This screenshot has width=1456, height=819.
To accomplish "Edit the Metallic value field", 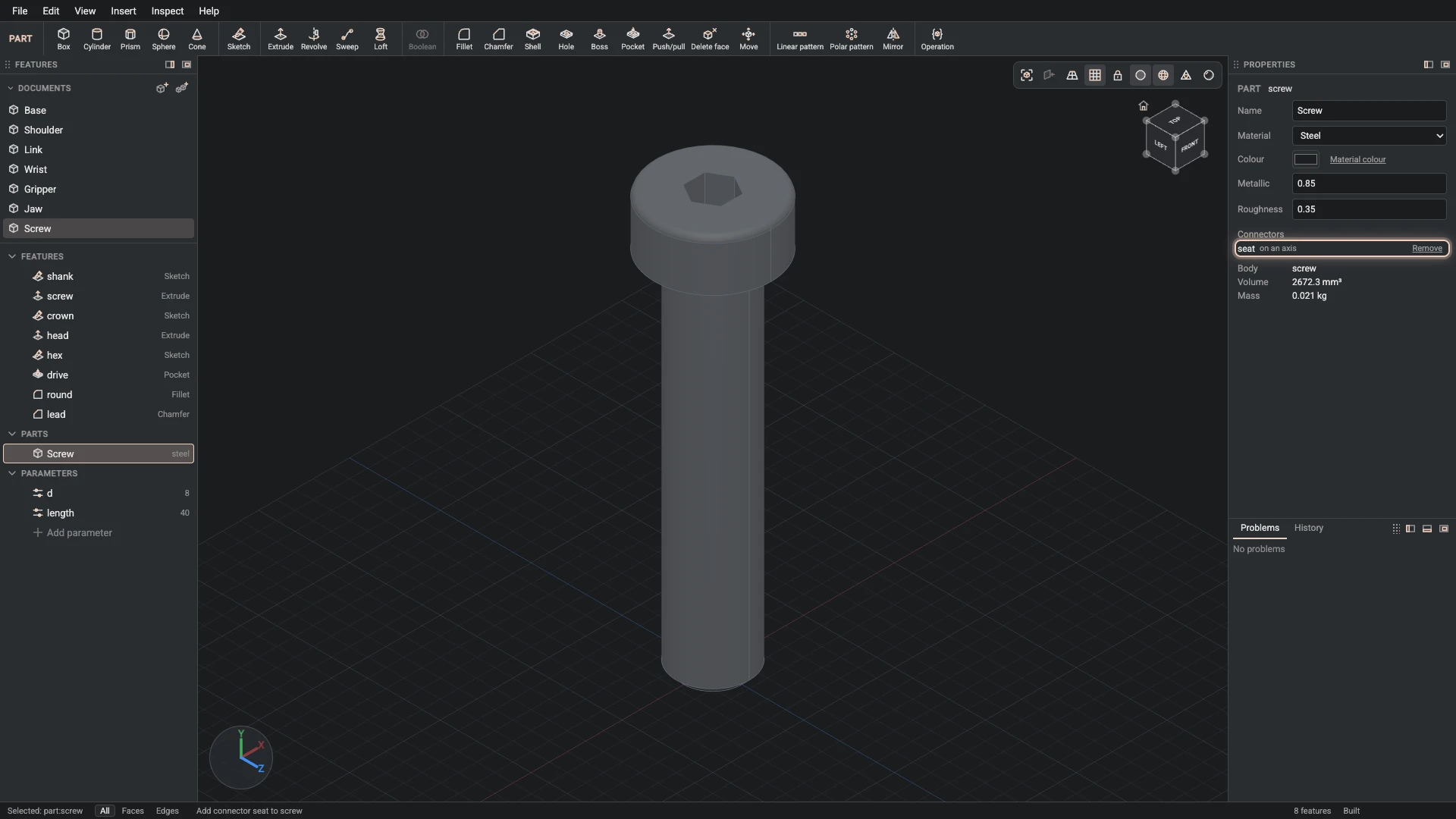I will pos(1369,184).
